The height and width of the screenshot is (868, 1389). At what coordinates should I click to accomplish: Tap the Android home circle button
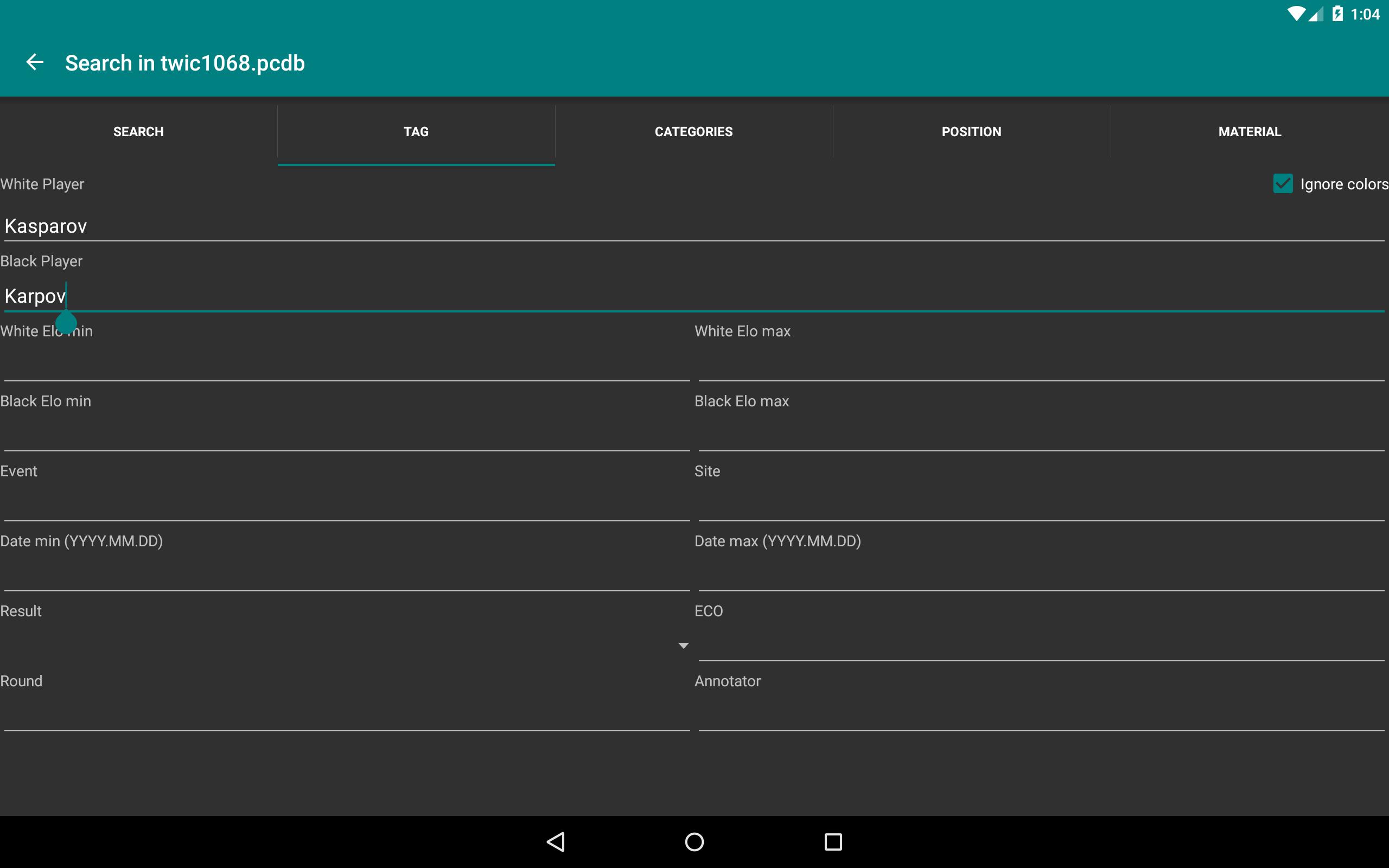694,841
